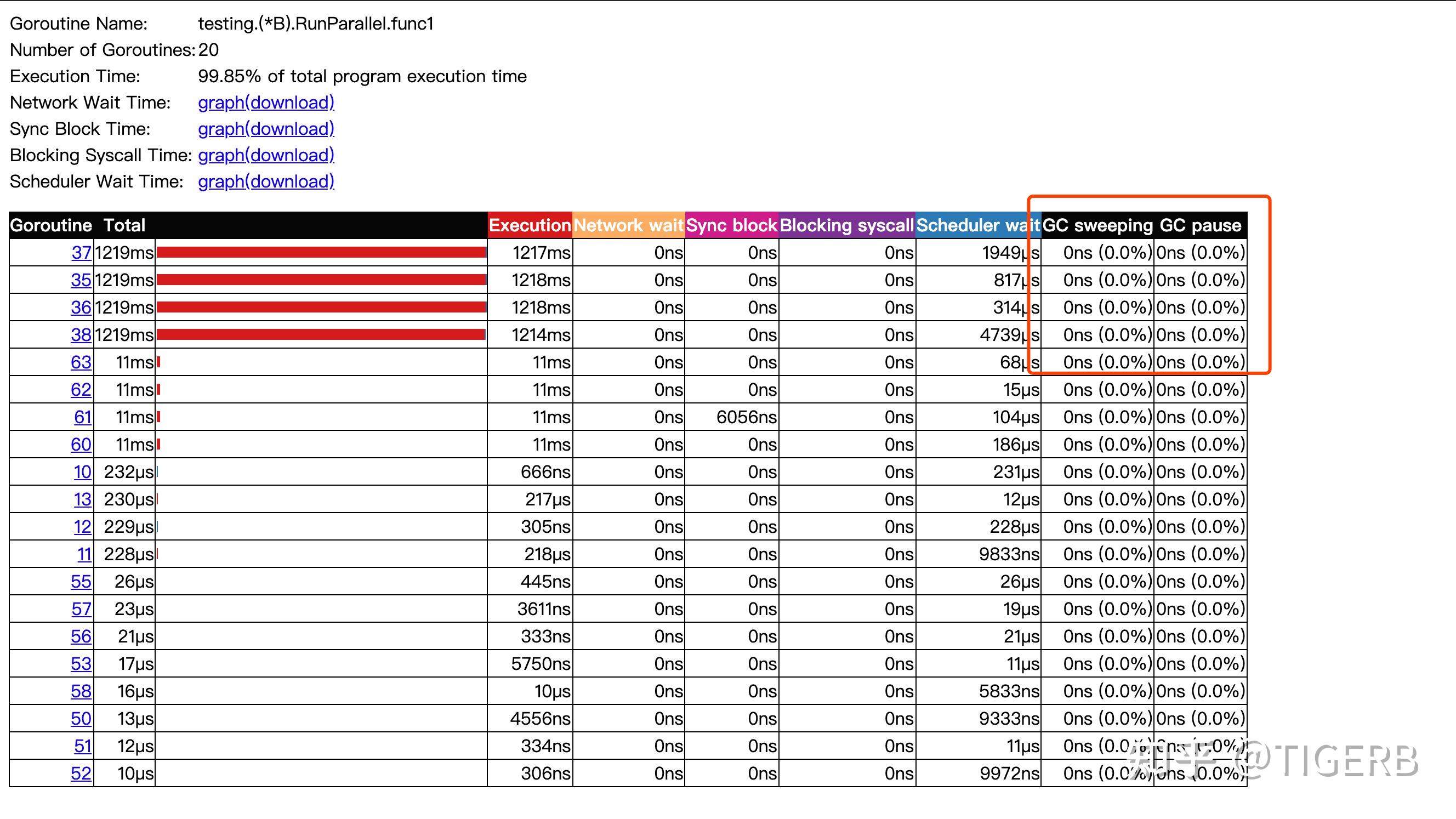Go to goroutine 52 page
The height and width of the screenshot is (819, 1456).
81,774
